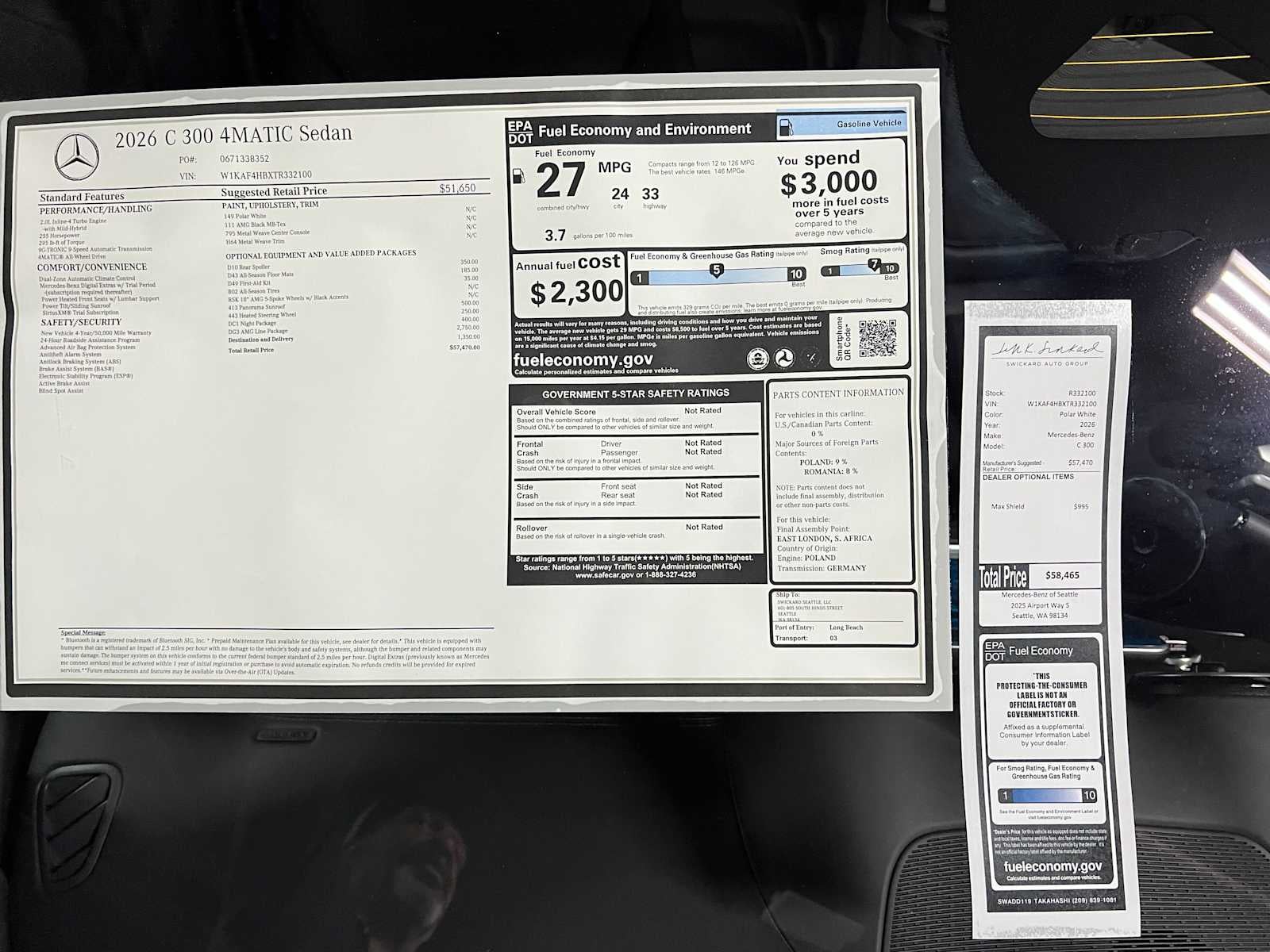Click the EPA DOT badge on the dealer label
Image resolution: width=1270 pixels, height=952 pixels.
pyautogui.click(x=995, y=651)
